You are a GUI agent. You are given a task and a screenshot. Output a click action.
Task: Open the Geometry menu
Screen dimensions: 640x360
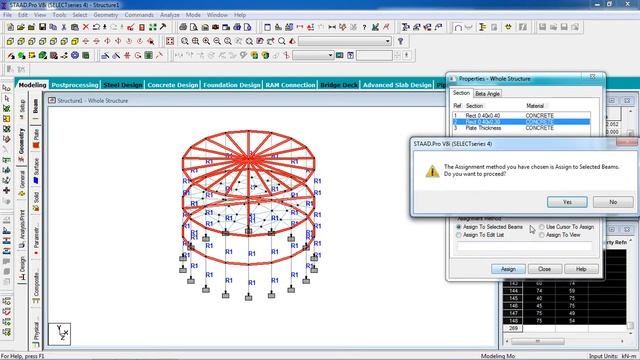click(x=105, y=15)
